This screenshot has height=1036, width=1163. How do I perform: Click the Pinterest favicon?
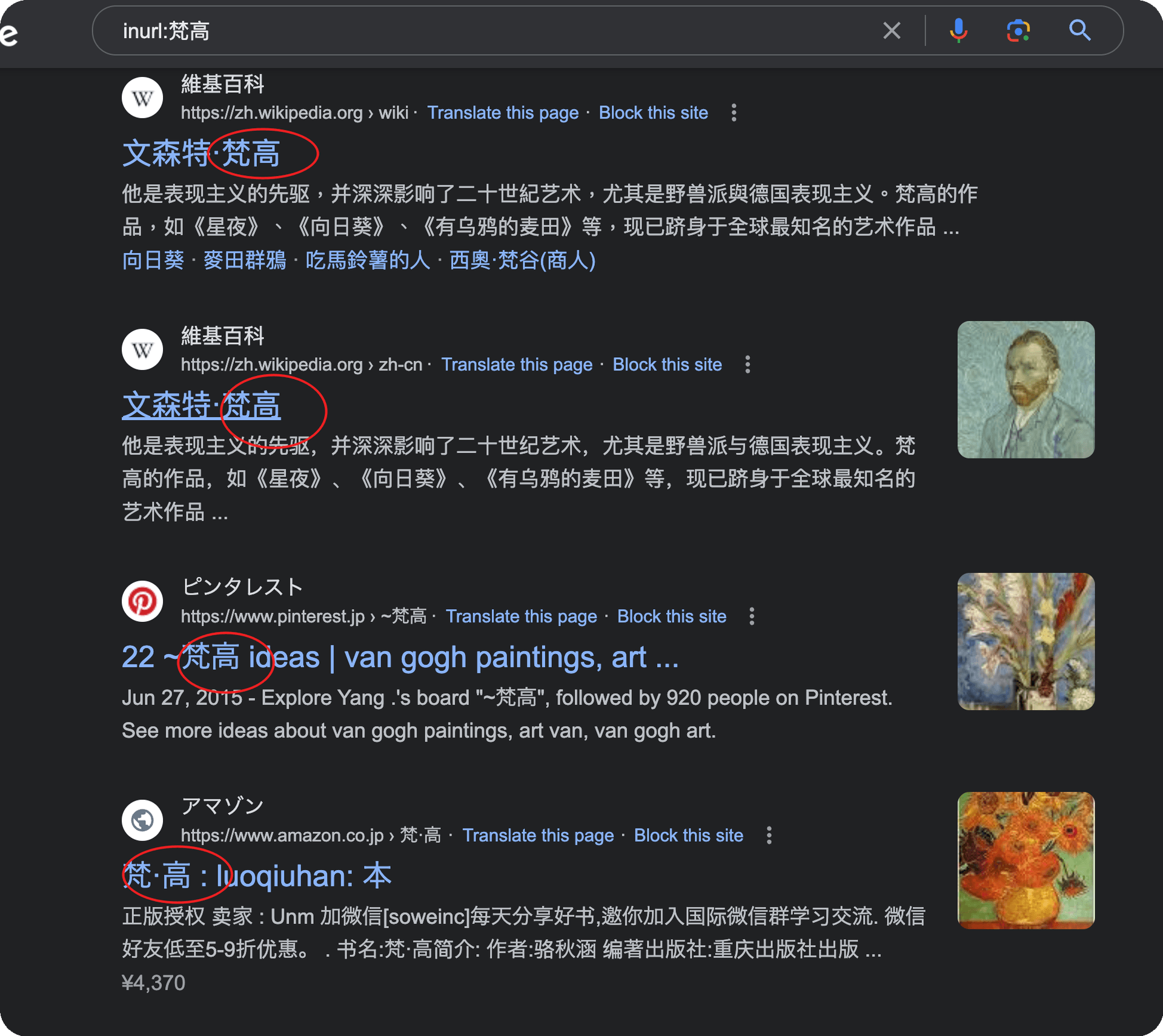[142, 601]
